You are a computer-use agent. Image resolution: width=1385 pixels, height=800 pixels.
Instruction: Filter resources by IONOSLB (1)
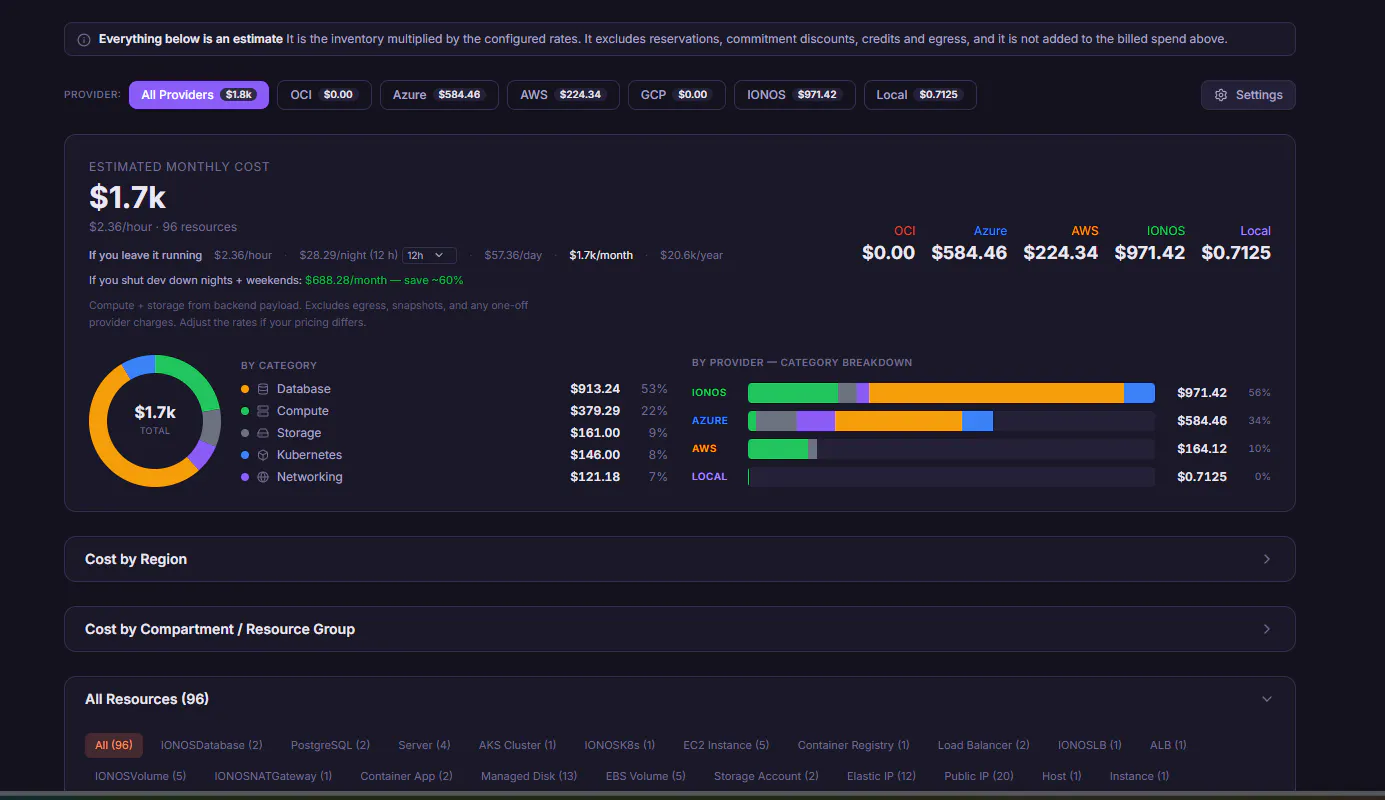[x=1090, y=745]
